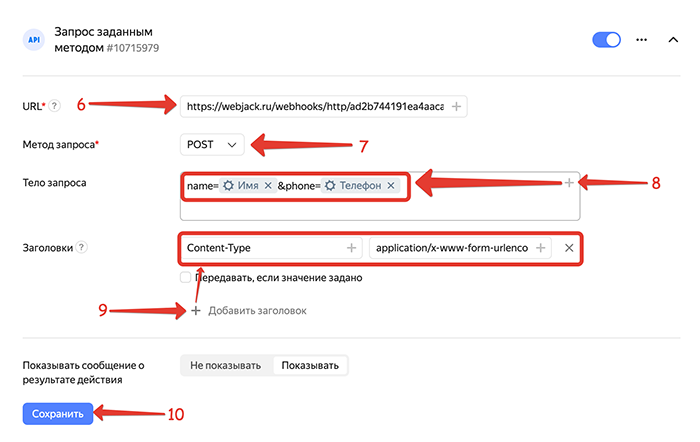Image resolution: width=700 pixels, height=442 pixels.
Task: Remove the Телефон variable from the body
Action: [391, 185]
